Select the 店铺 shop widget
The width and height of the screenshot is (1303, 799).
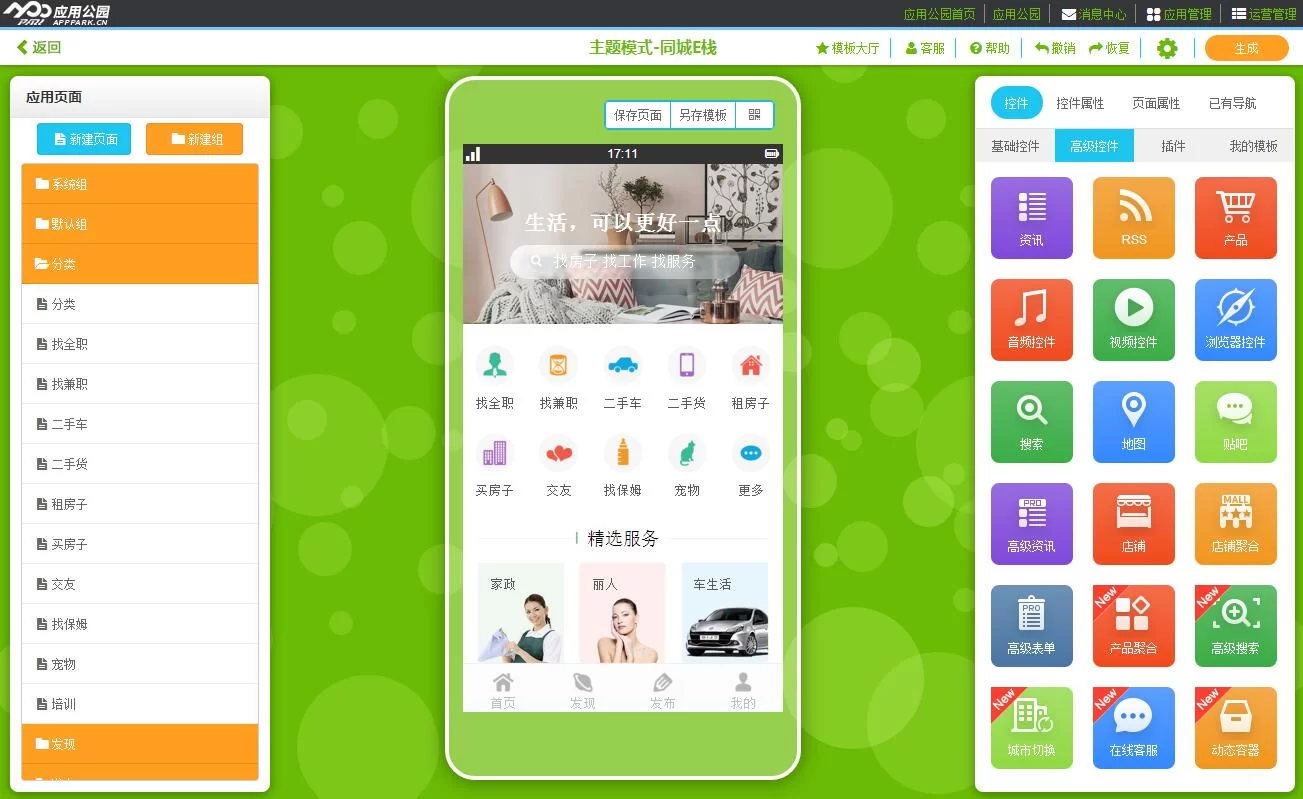(x=1133, y=524)
